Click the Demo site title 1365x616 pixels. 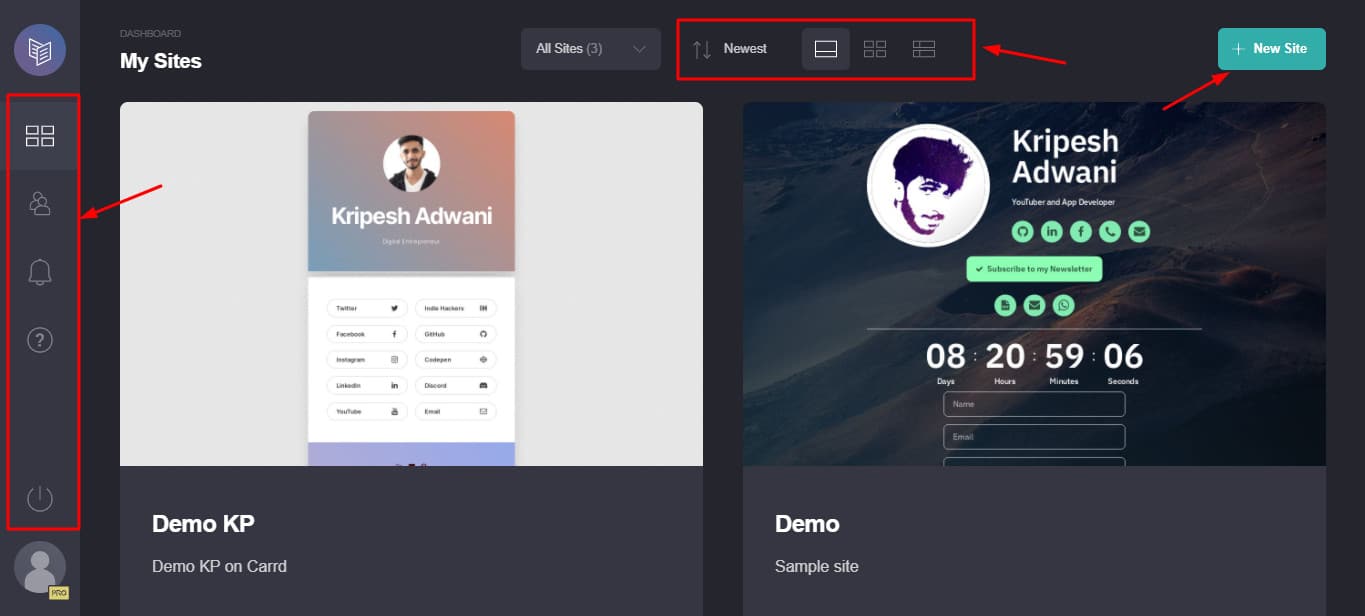807,524
